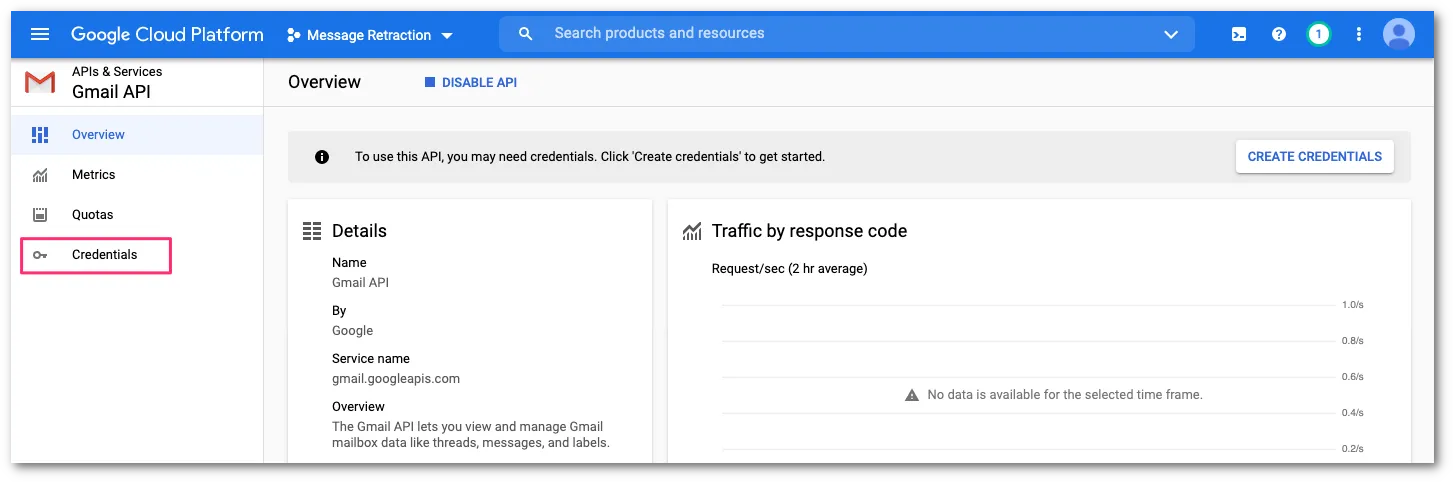Click the Disable API button

coord(471,83)
